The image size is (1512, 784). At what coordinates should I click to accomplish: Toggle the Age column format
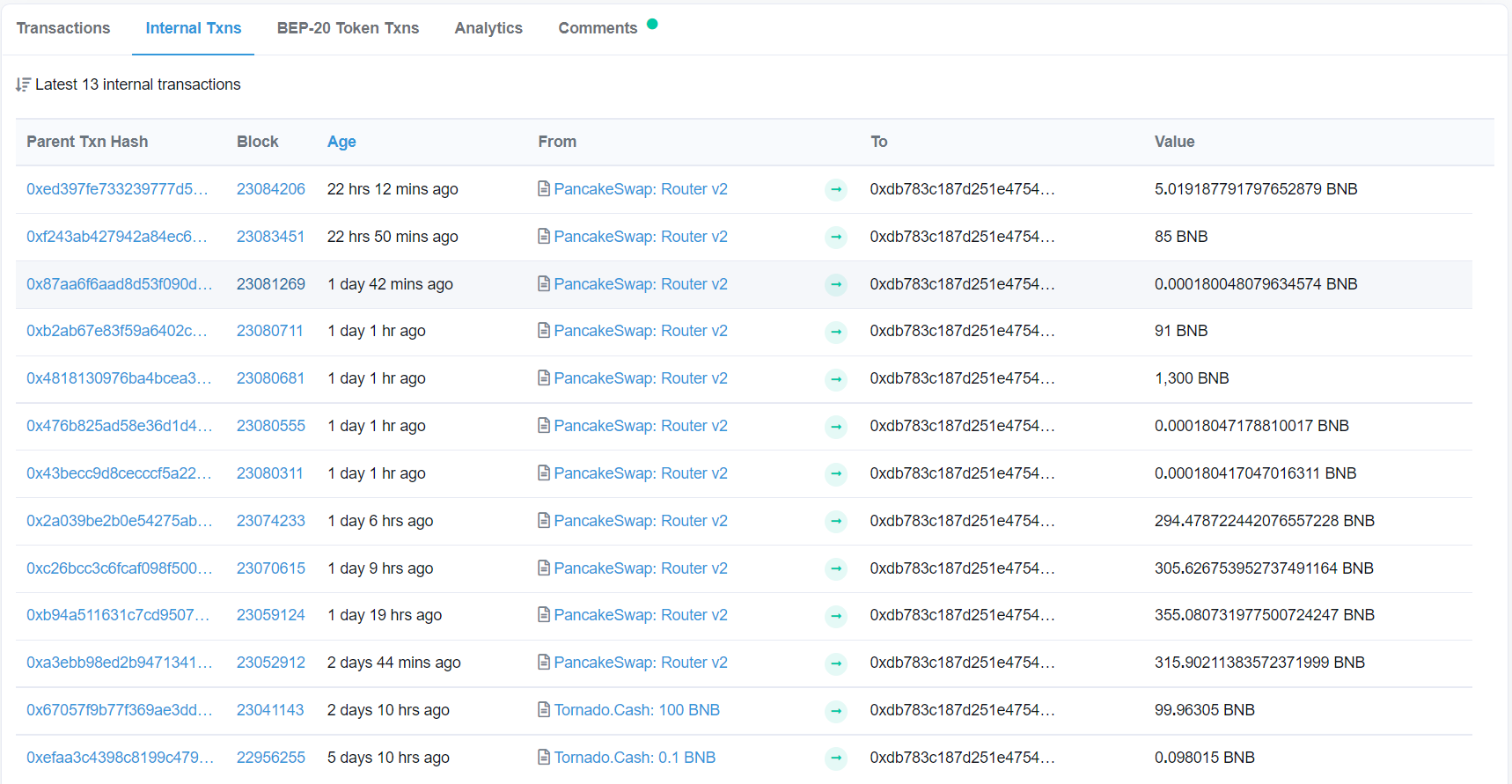point(341,142)
